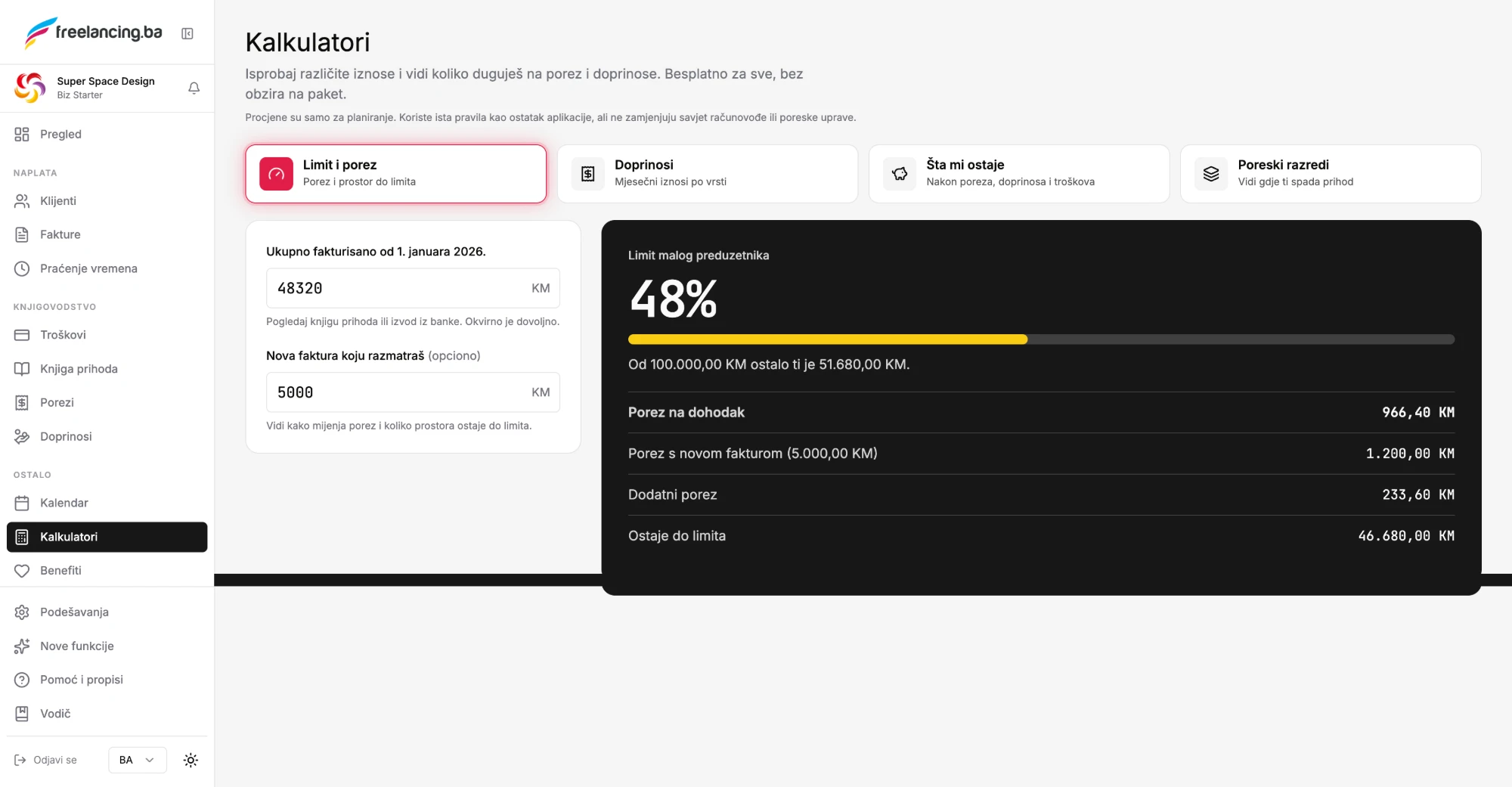Viewport: 1512px width, 787px height.
Task: Open Pregled dashboard icon
Action: [x=22, y=134]
